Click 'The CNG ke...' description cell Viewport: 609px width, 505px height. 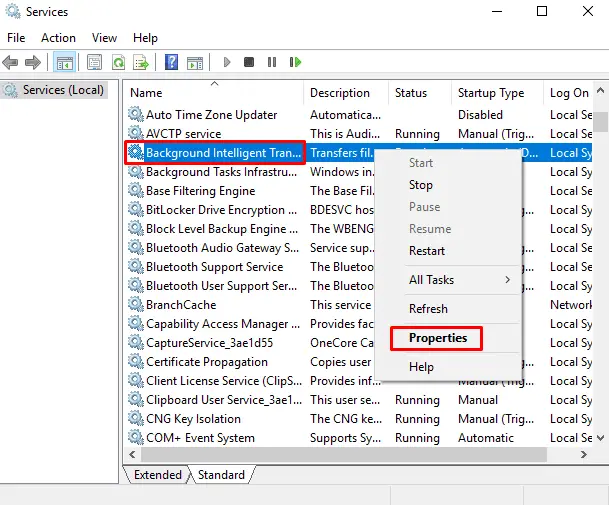pos(346,419)
